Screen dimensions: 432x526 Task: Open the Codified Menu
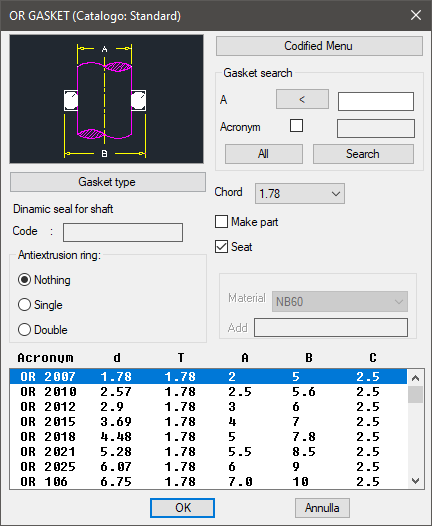click(319, 46)
